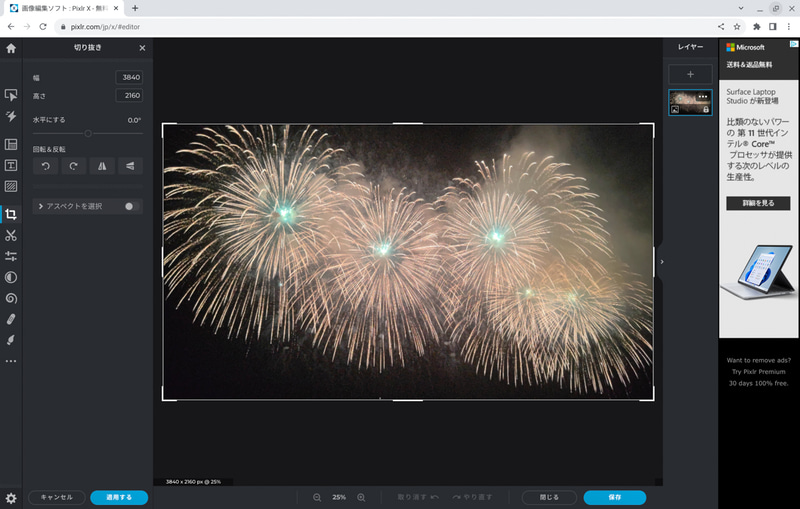Open the Fill pattern tool

tap(11, 186)
